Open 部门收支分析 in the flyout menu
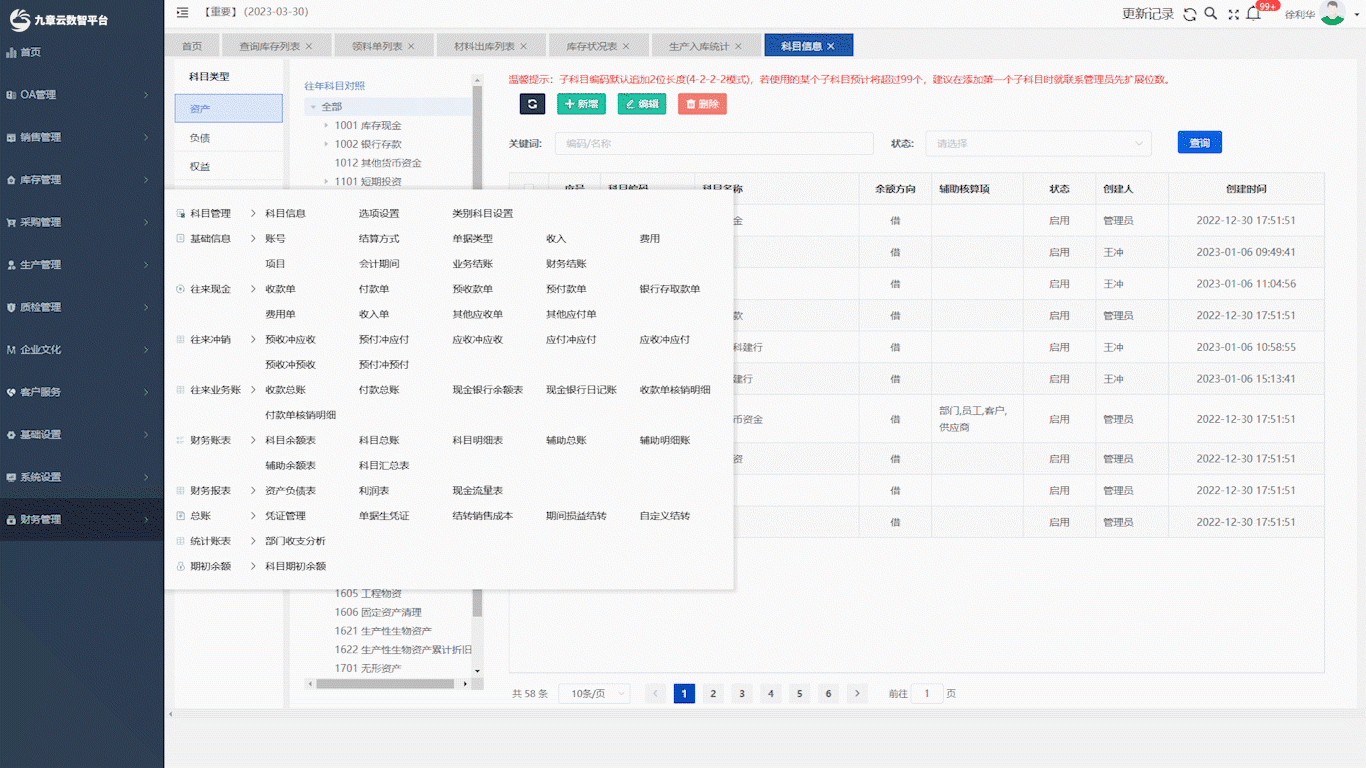 [x=295, y=541]
